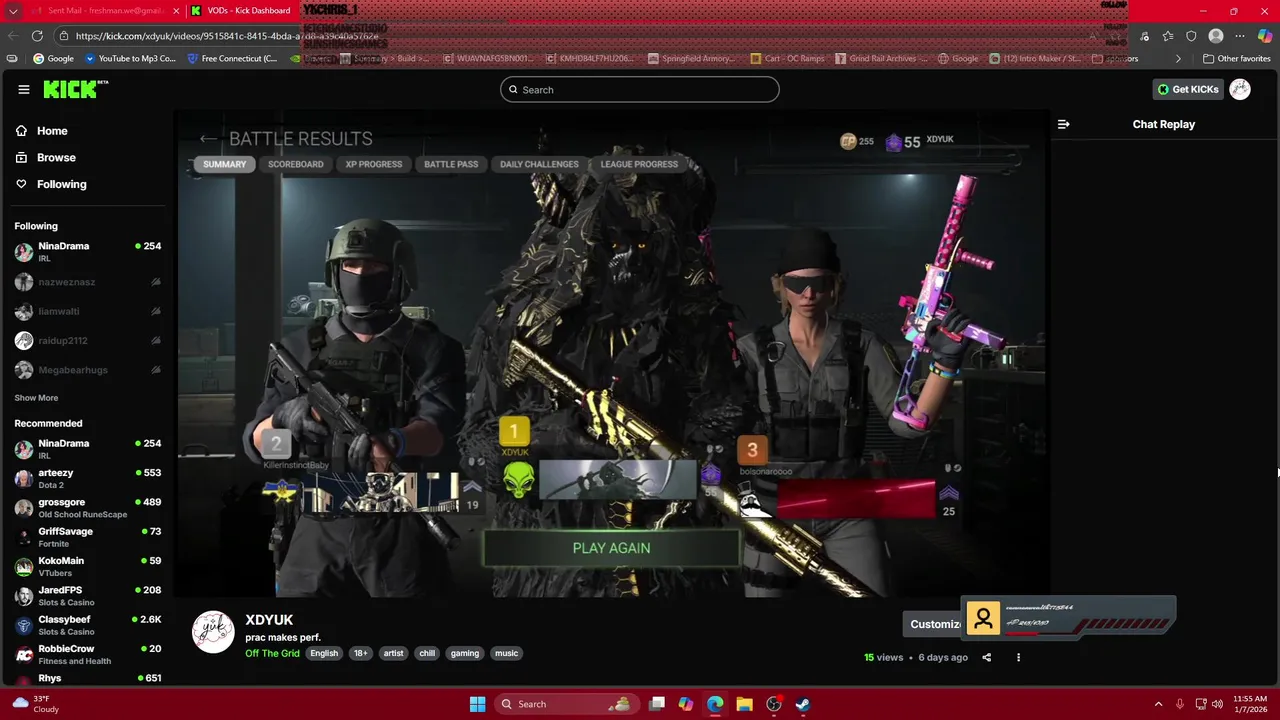Click the 18+ tag
This screenshot has width=1280, height=720.
360,653
